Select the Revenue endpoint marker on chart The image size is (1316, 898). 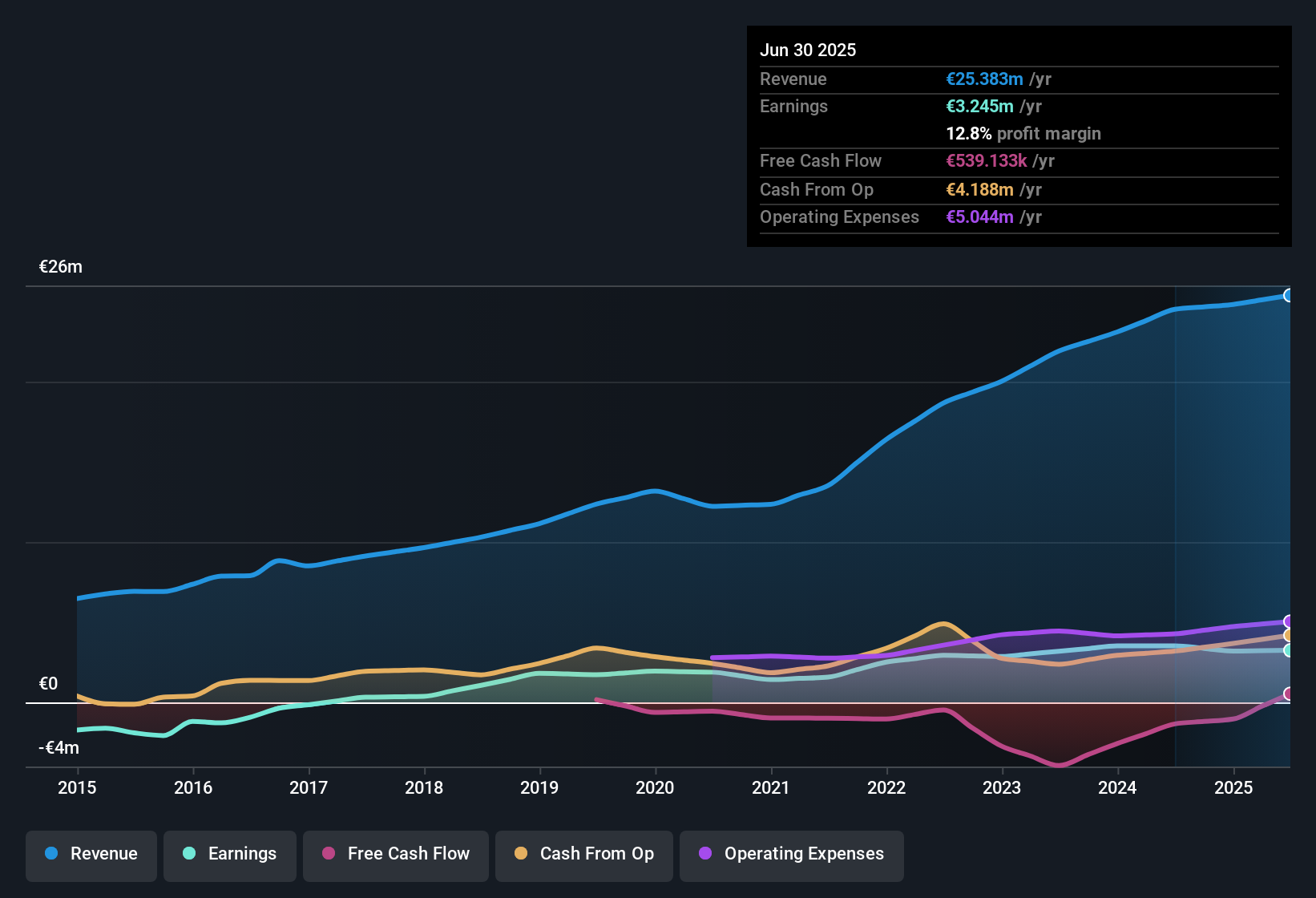[1288, 295]
